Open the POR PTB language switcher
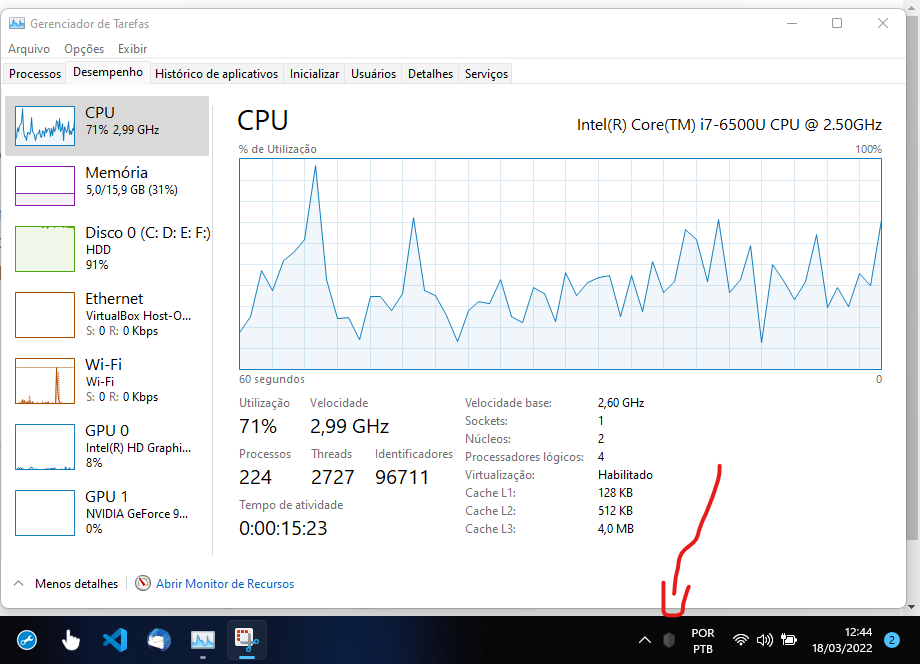This screenshot has width=920, height=664. (702, 641)
